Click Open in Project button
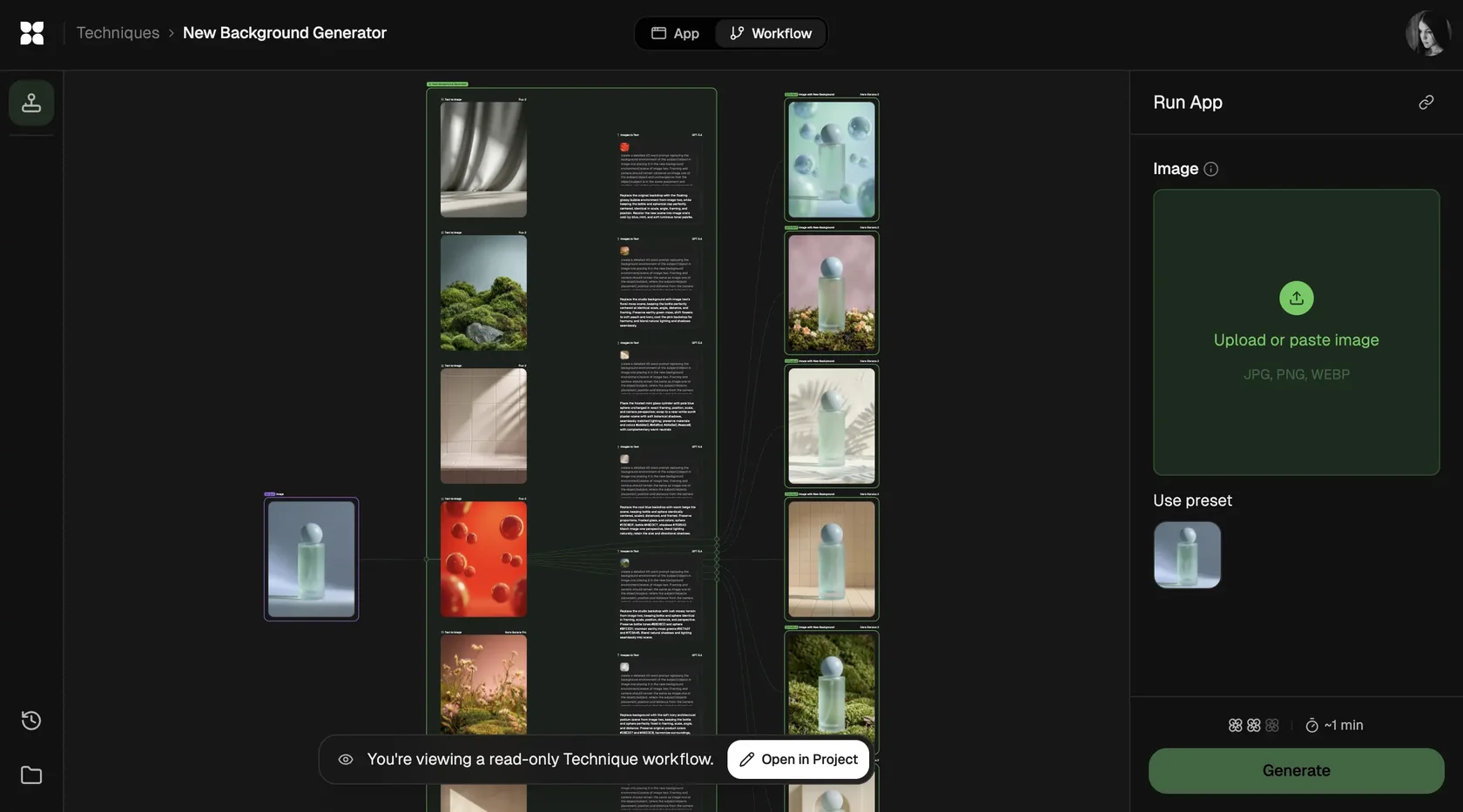The width and height of the screenshot is (1463, 812). [x=799, y=760]
